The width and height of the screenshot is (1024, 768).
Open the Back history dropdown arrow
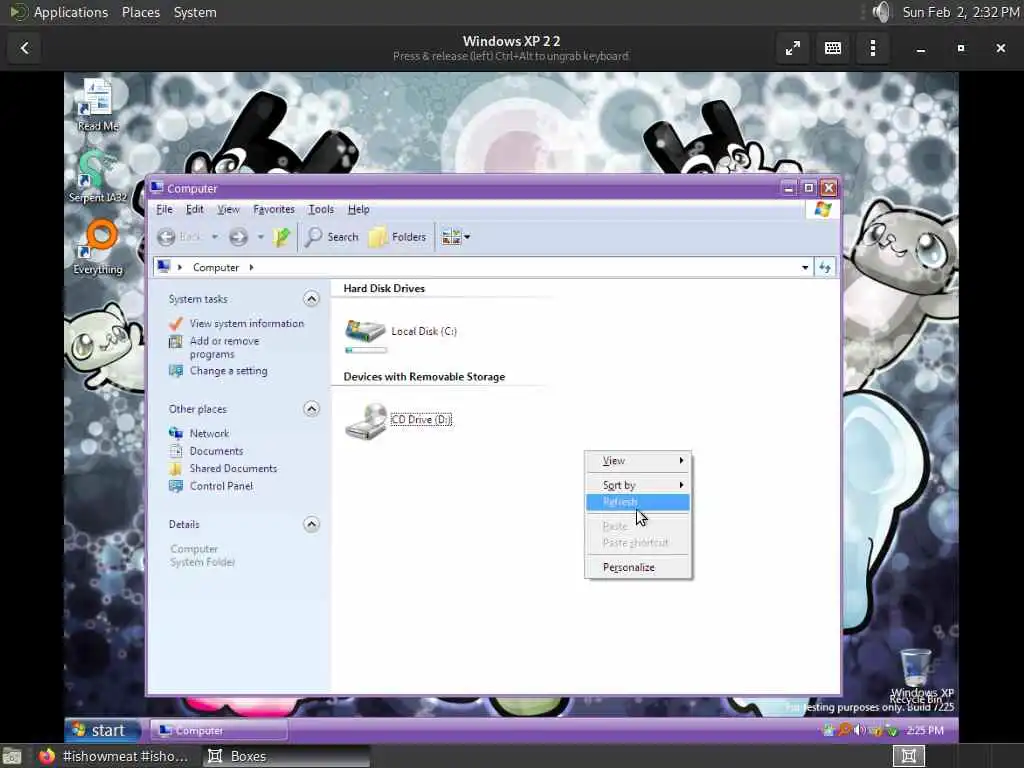215,237
